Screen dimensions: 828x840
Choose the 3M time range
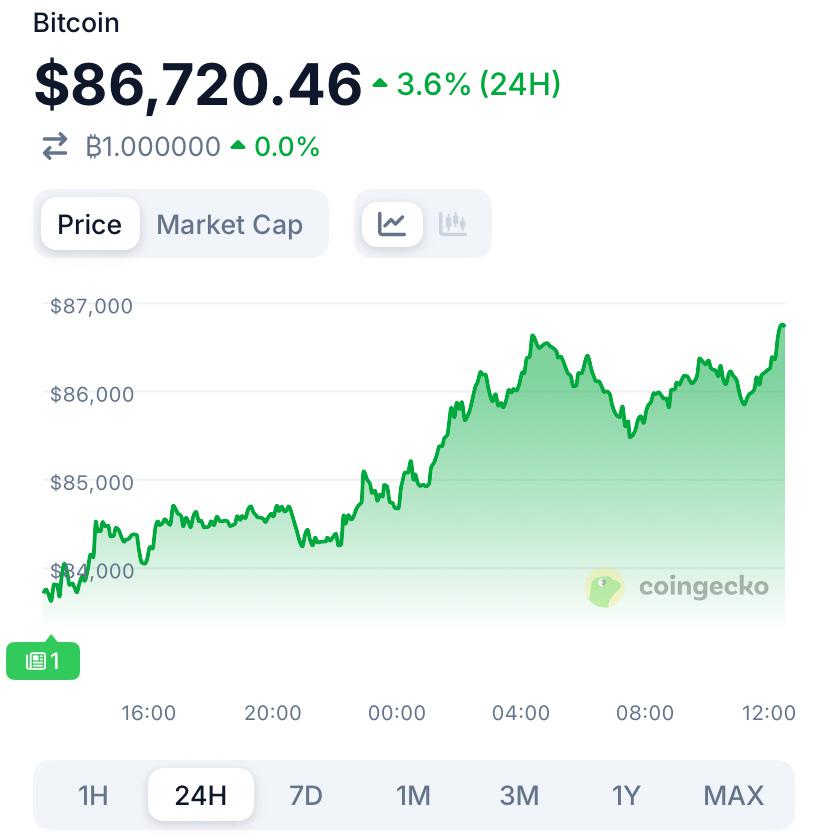519,796
